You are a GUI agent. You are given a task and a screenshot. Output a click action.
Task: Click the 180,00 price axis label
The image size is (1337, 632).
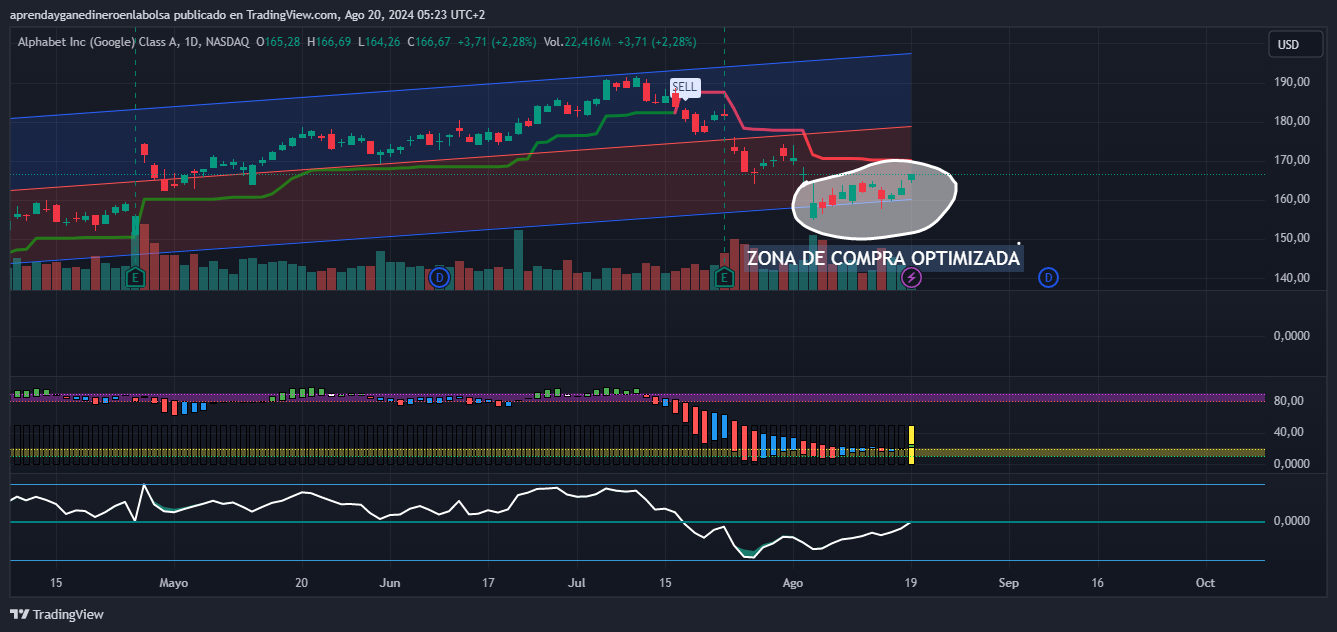point(1292,121)
